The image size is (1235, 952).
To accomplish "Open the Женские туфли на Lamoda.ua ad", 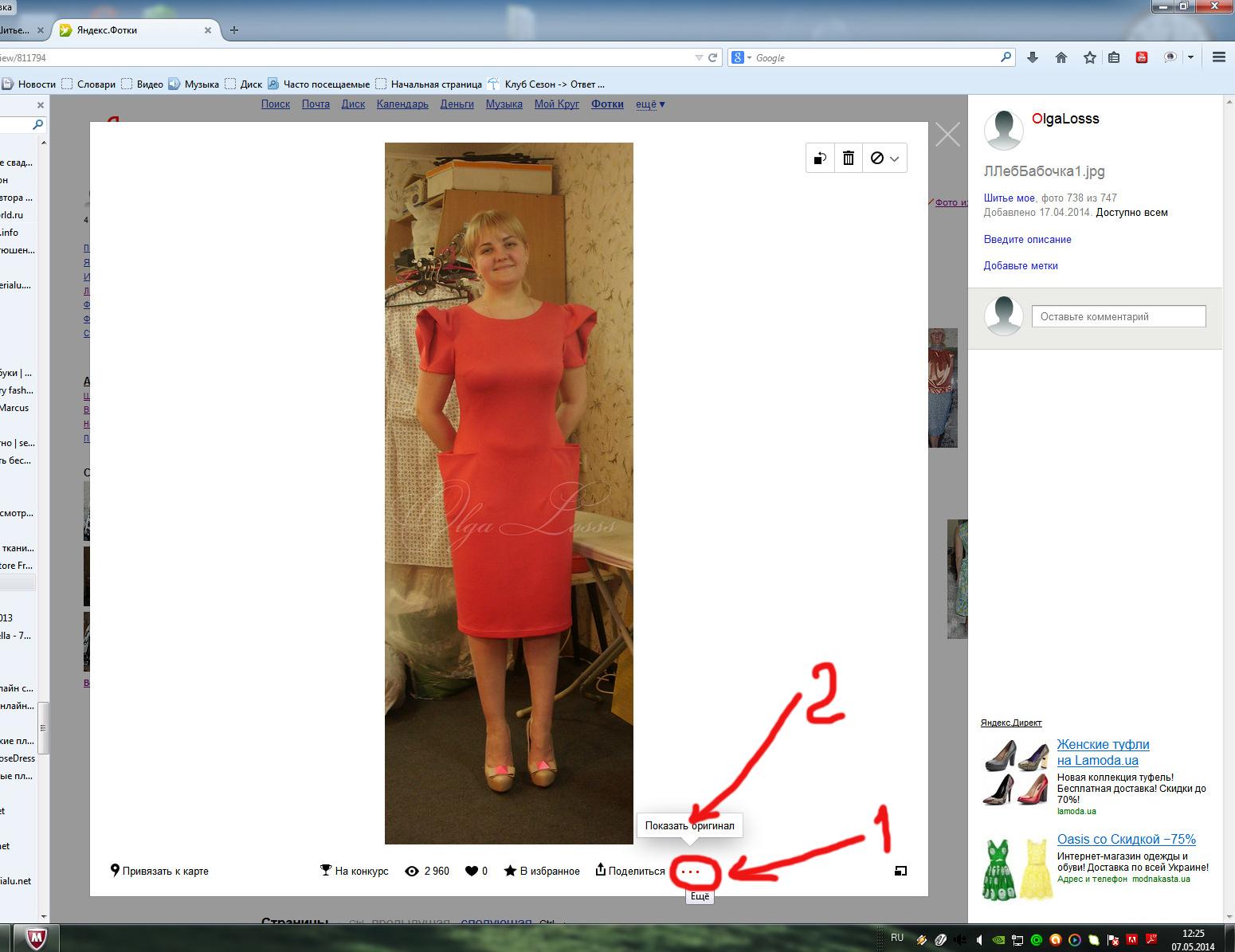I will tap(1103, 752).
